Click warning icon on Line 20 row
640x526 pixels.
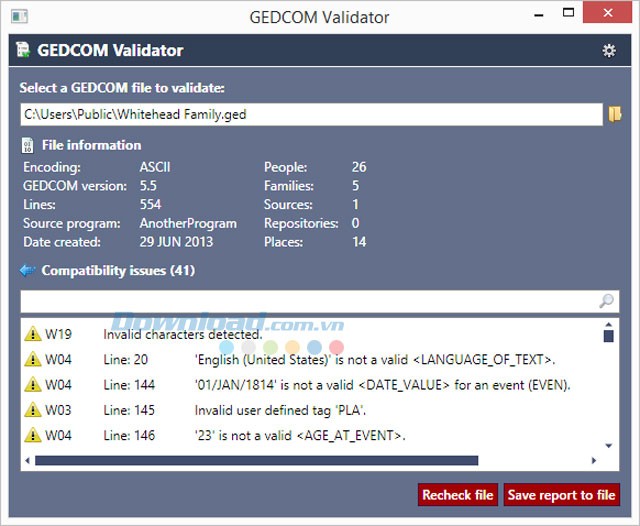tap(33, 359)
